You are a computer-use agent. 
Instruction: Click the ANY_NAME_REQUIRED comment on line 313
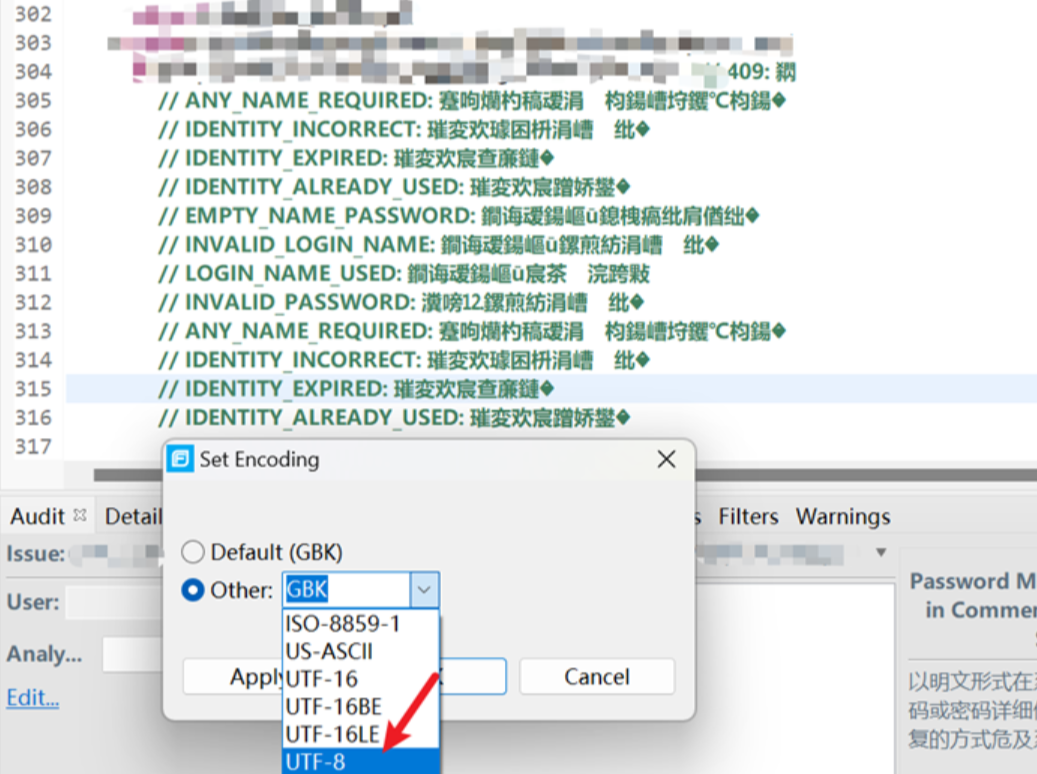point(472,331)
